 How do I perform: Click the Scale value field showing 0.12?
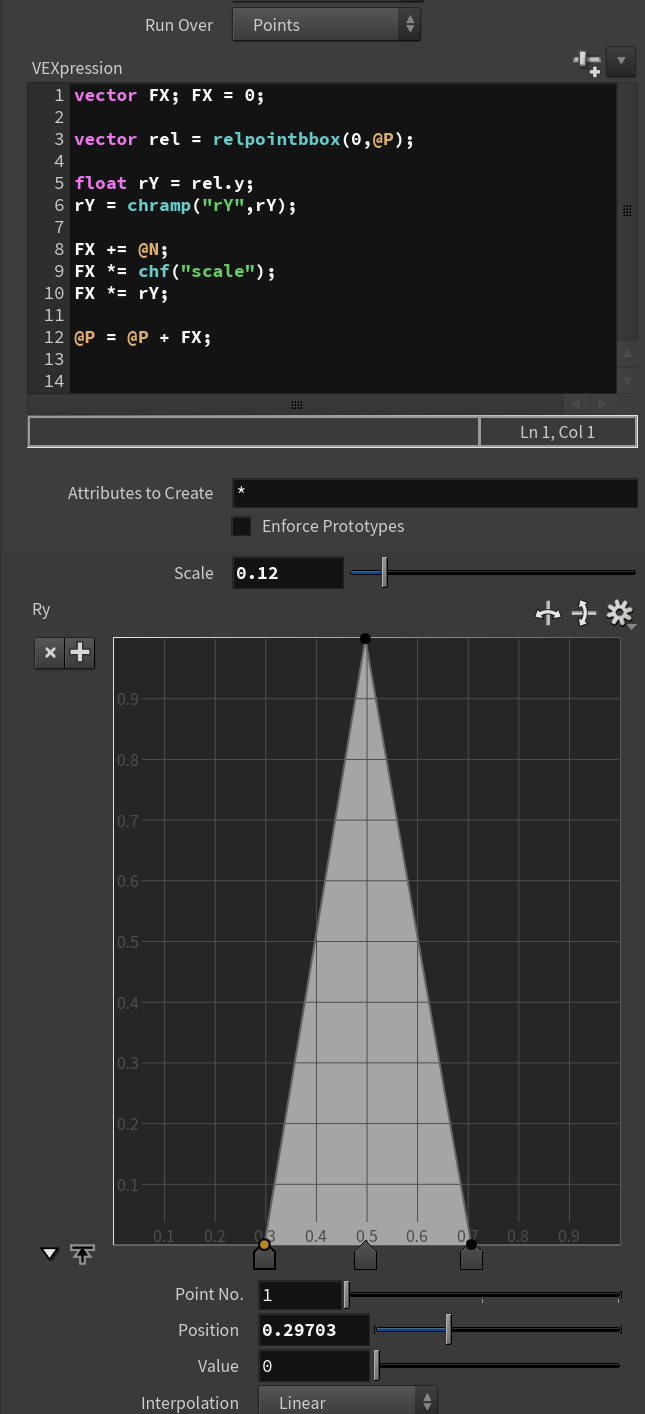click(288, 573)
